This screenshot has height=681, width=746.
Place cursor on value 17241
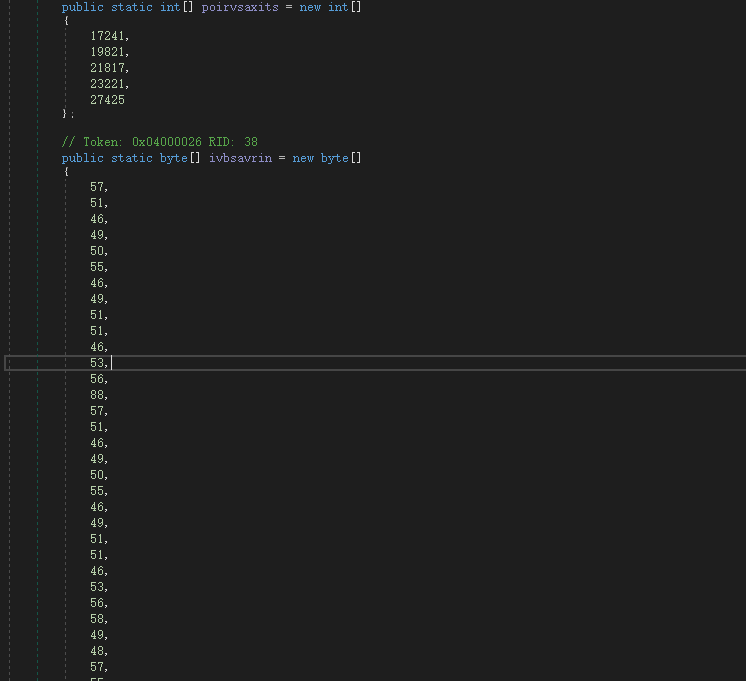point(107,36)
